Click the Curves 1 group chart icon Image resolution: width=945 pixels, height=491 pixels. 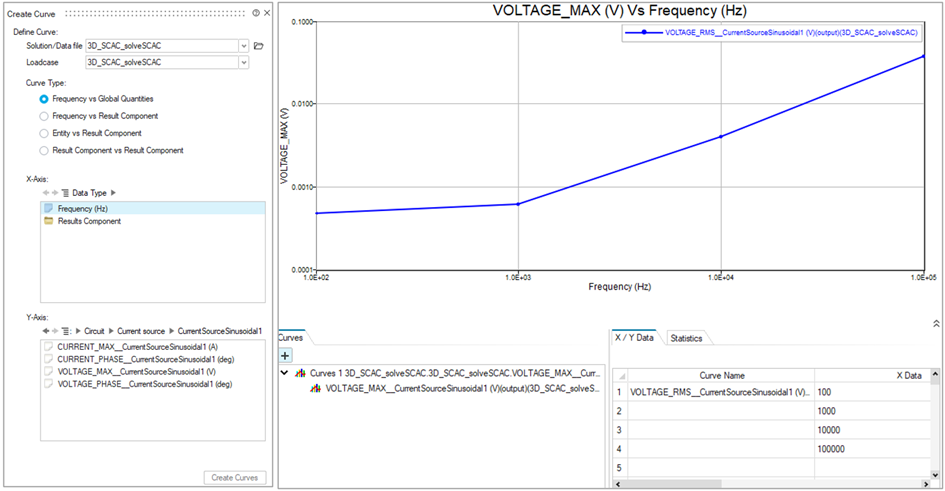coord(299,373)
